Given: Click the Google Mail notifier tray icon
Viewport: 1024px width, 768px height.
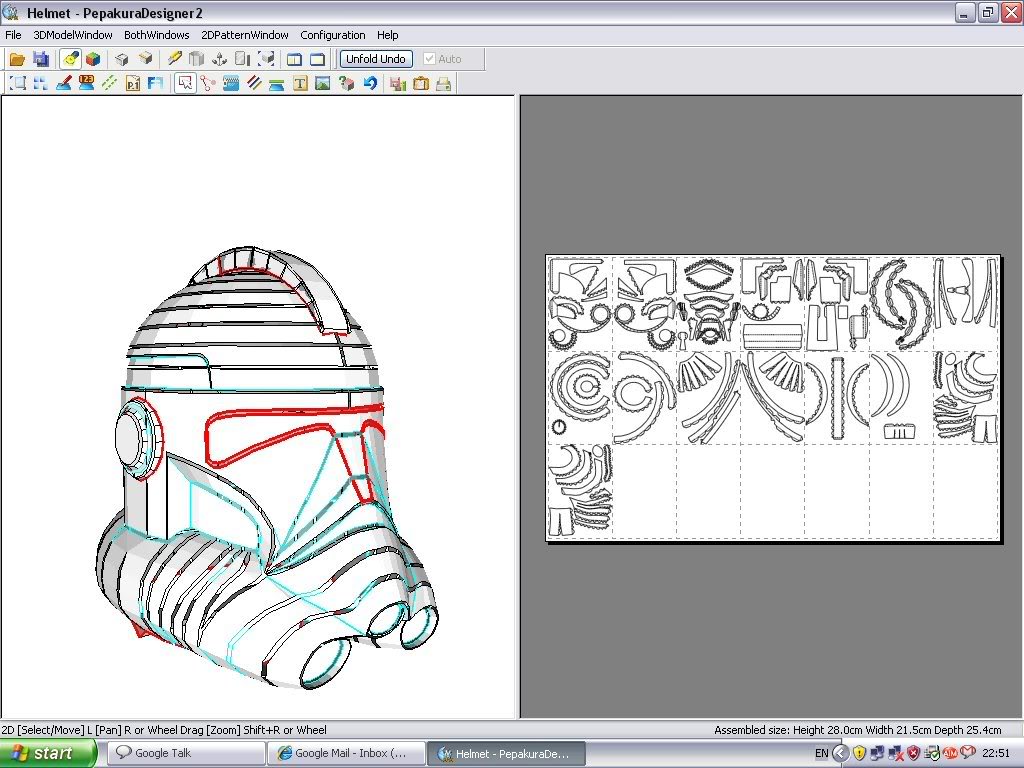Looking at the screenshot, I should pyautogui.click(x=968, y=754).
